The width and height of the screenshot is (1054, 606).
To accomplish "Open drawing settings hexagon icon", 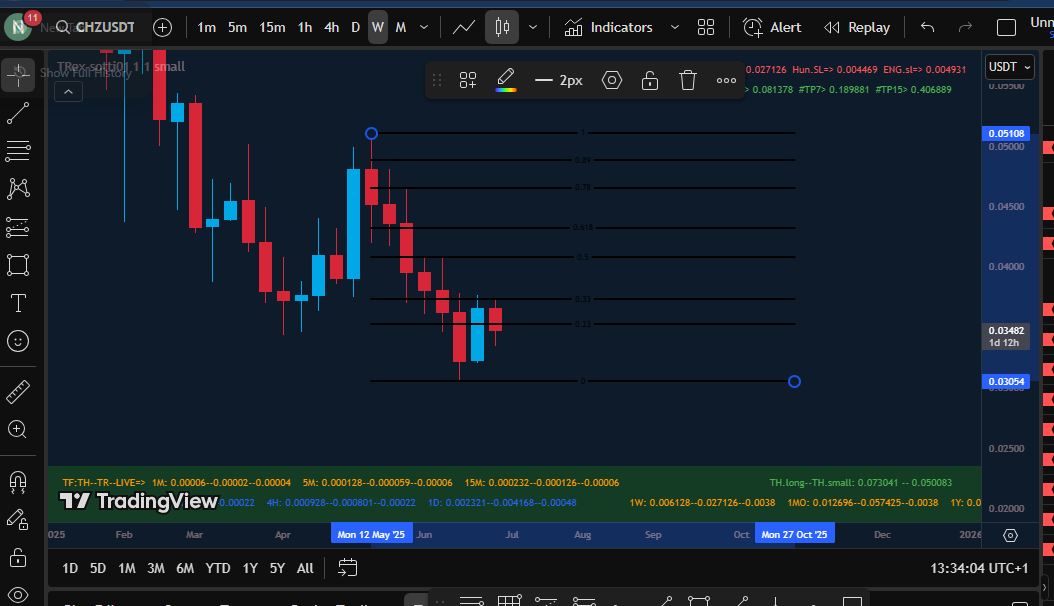I will [612, 81].
